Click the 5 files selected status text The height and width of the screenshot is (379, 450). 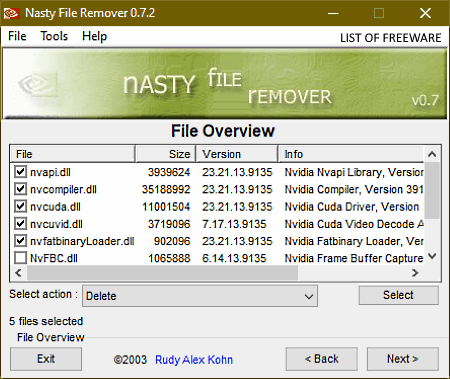46,321
